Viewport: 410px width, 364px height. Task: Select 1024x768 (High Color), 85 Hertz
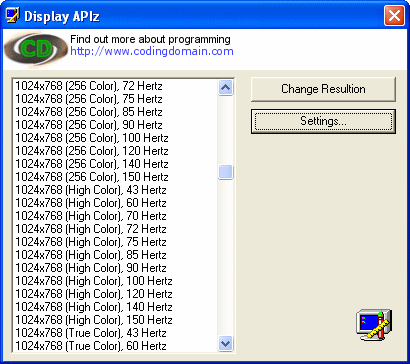pos(115,255)
